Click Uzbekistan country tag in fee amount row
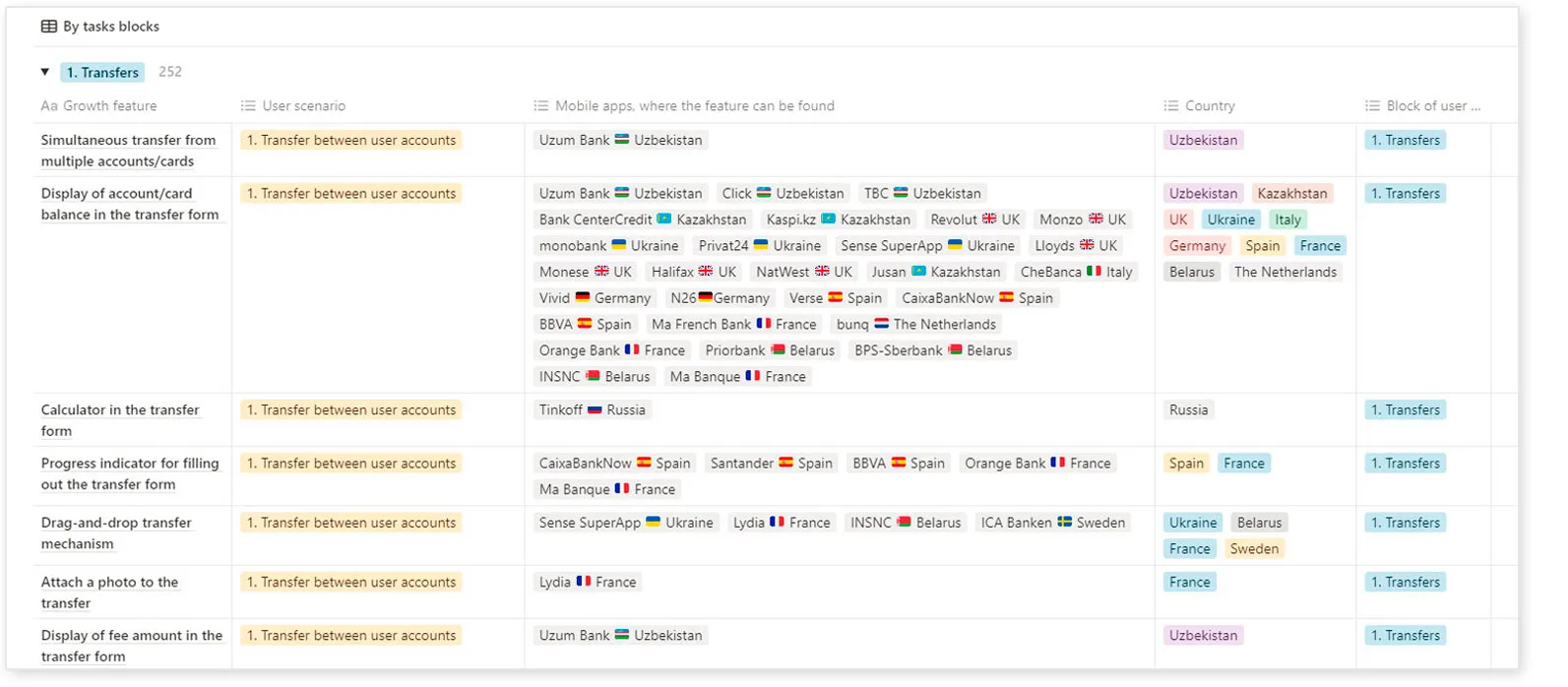This screenshot has height=687, width=1568. 1203,635
